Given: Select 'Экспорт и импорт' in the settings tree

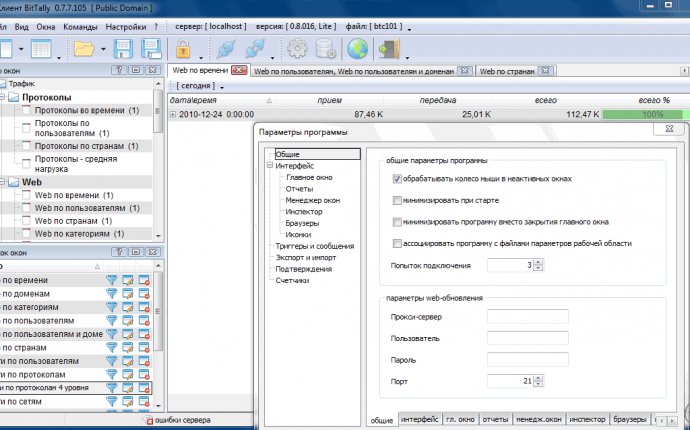Looking at the screenshot, I should point(306,257).
